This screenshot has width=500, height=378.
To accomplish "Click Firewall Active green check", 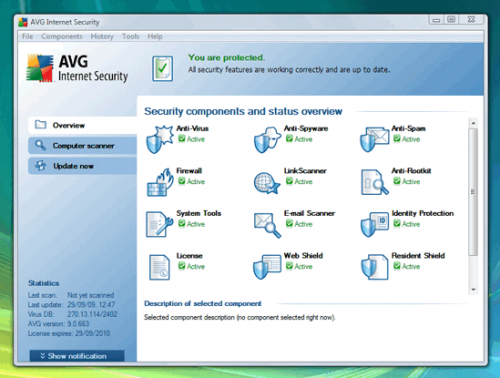I will pos(181,181).
